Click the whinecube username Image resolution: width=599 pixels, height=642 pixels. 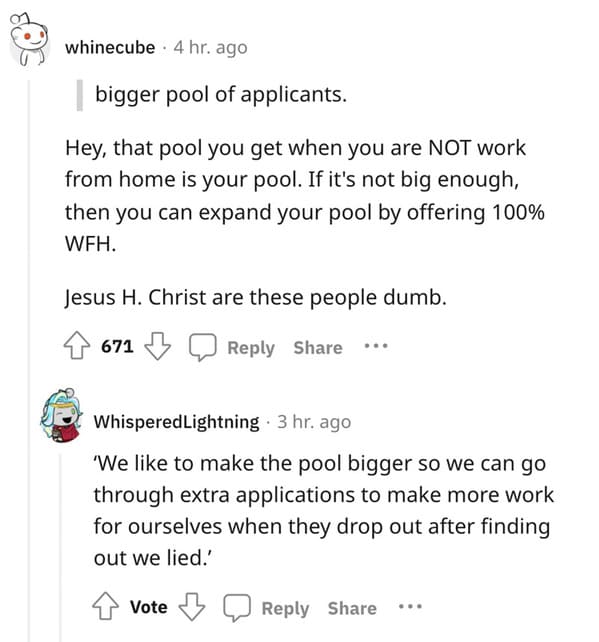point(110,47)
